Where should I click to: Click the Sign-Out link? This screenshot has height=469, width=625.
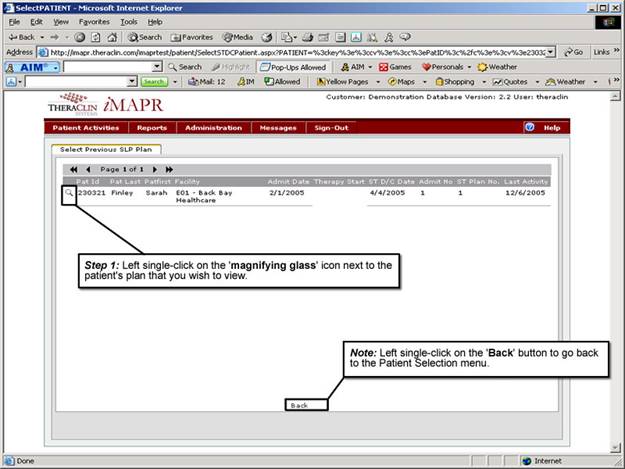(x=331, y=128)
